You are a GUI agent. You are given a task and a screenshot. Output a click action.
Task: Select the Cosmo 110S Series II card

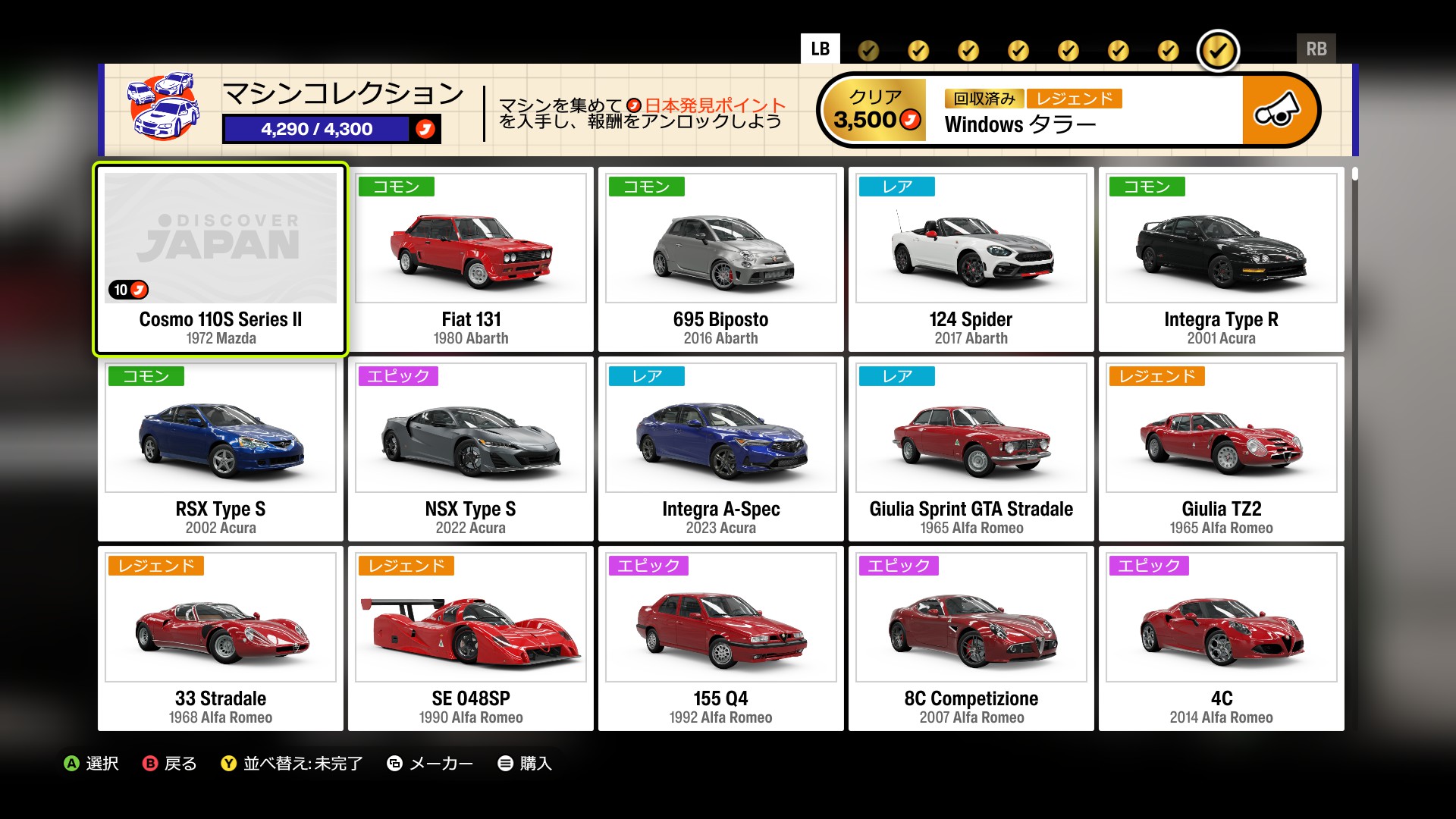click(x=221, y=259)
